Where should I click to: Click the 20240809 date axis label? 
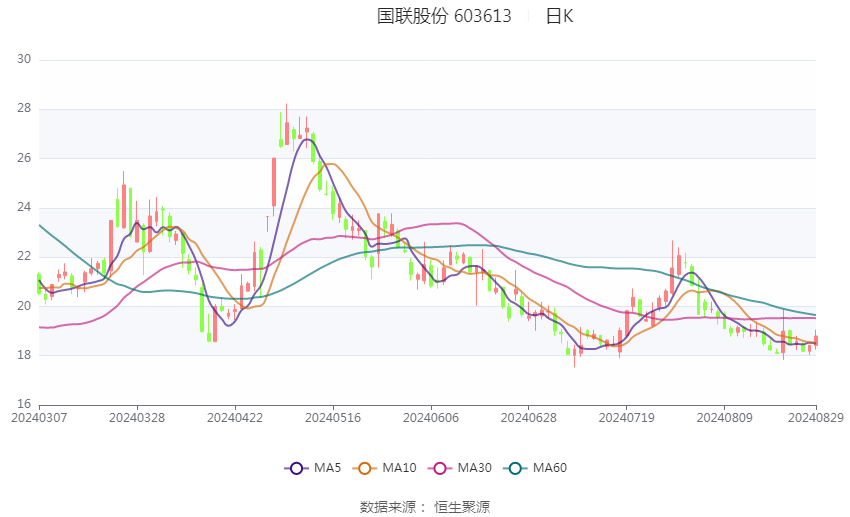[x=725, y=418]
